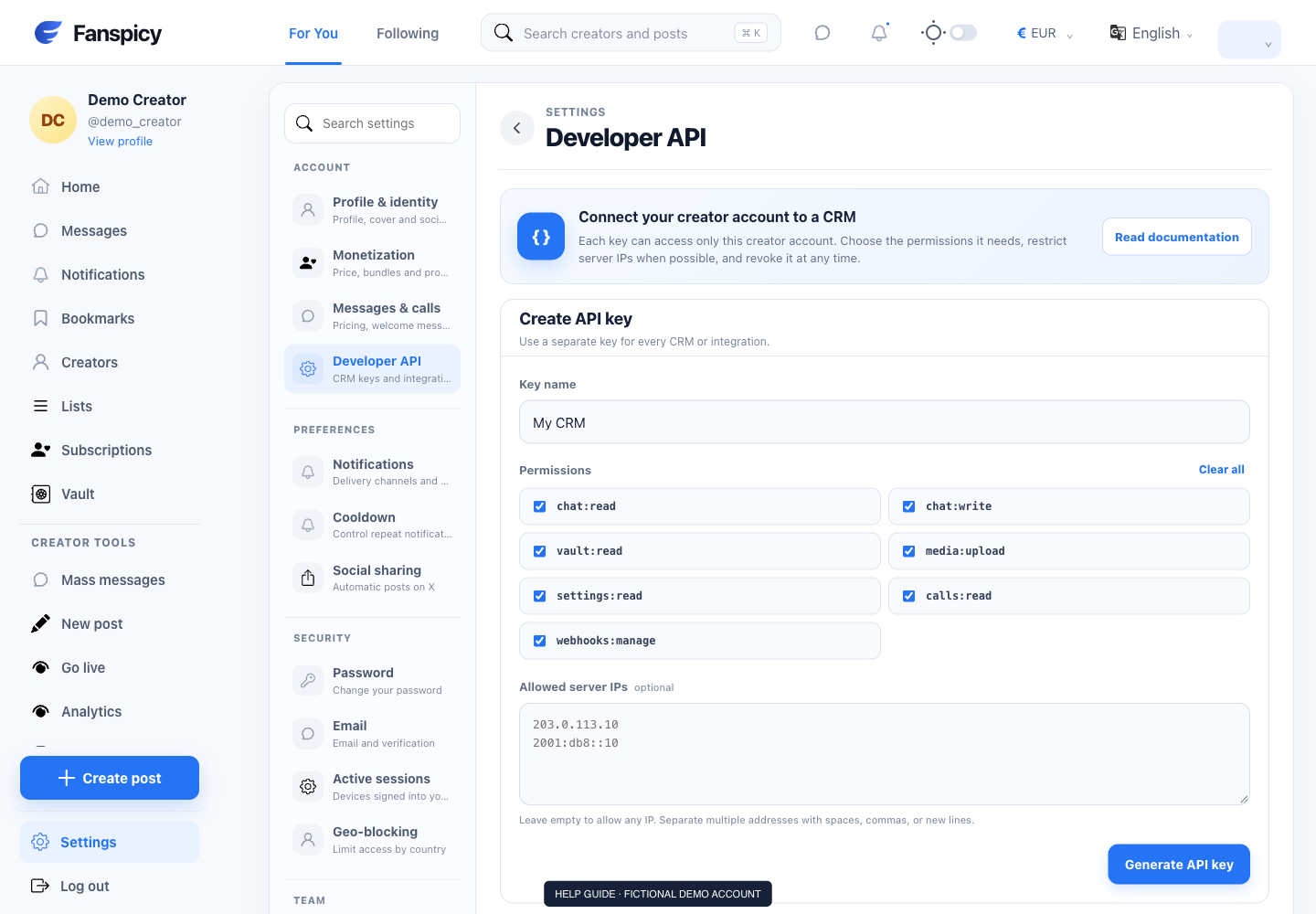Uncheck the media:upload permission
1316x914 pixels.
click(909, 551)
